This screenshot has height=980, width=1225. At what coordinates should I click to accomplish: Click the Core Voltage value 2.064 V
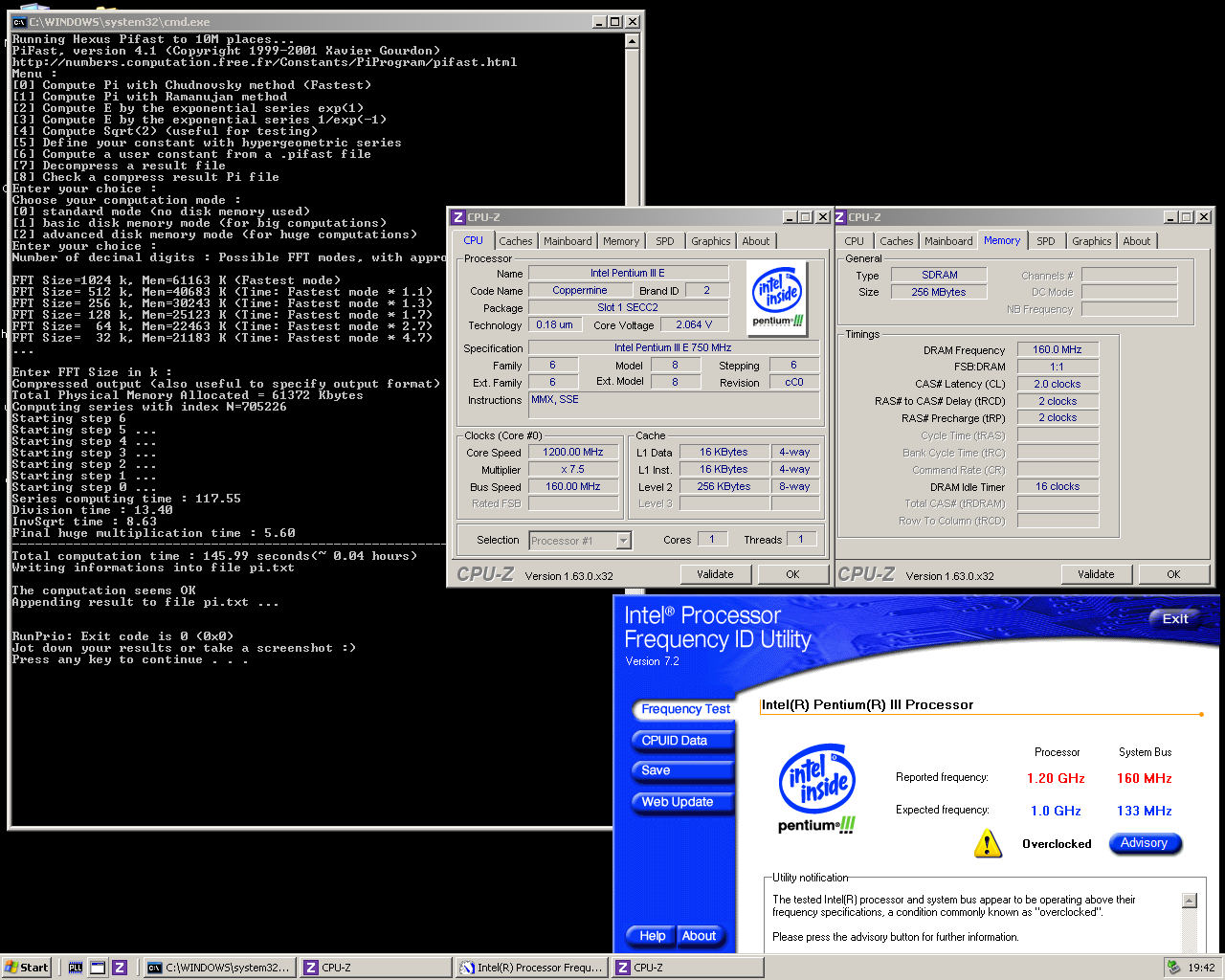pyautogui.click(x=694, y=325)
